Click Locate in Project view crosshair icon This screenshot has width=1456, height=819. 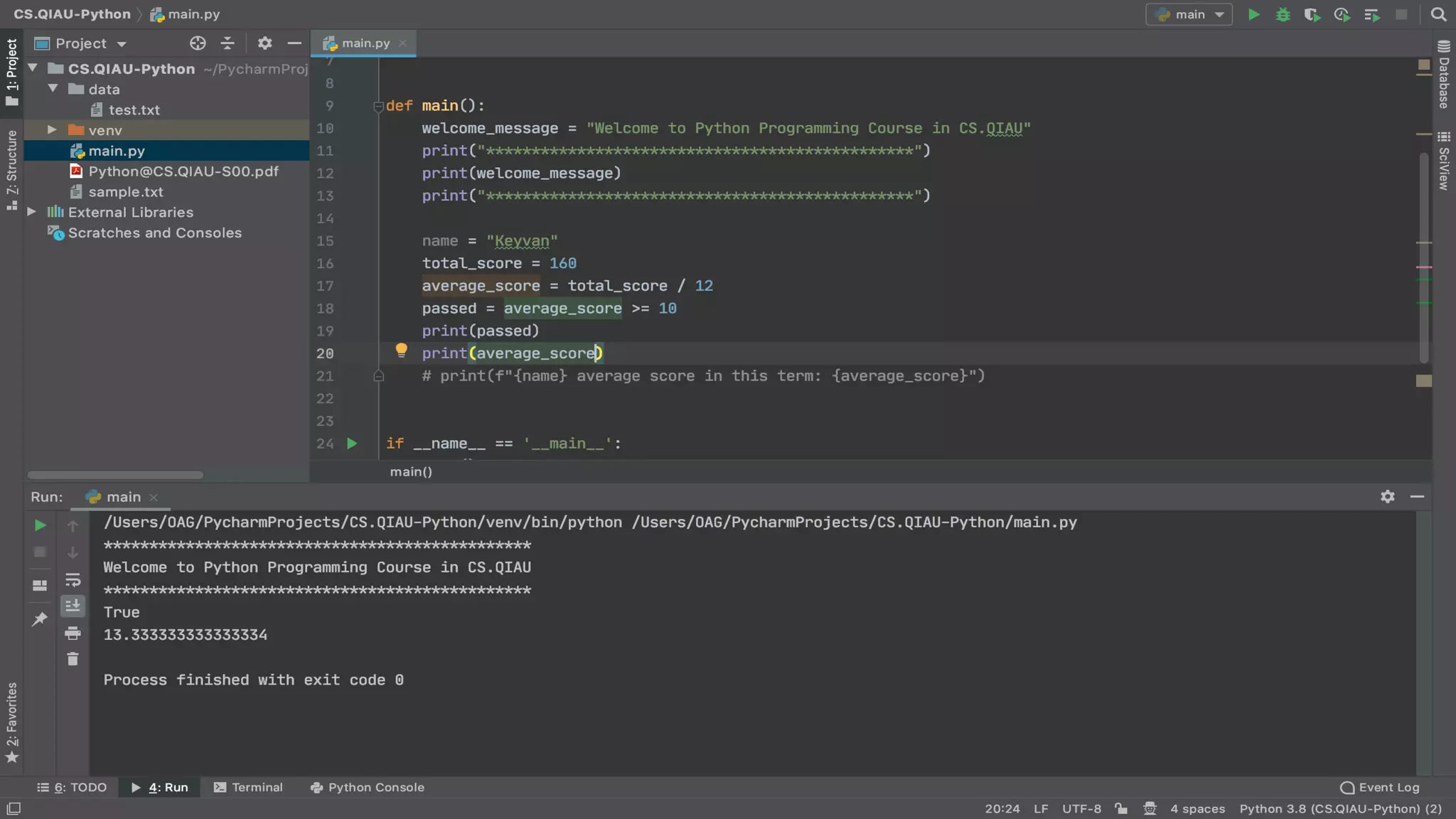(198, 43)
